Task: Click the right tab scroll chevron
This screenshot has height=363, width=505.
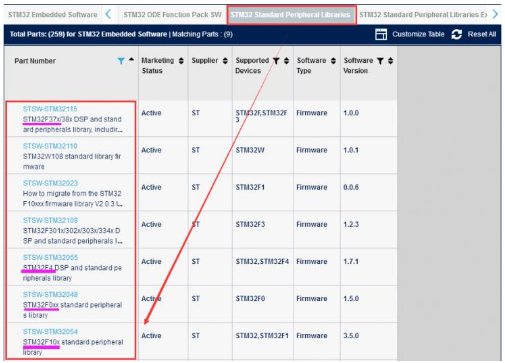Action: coord(495,14)
